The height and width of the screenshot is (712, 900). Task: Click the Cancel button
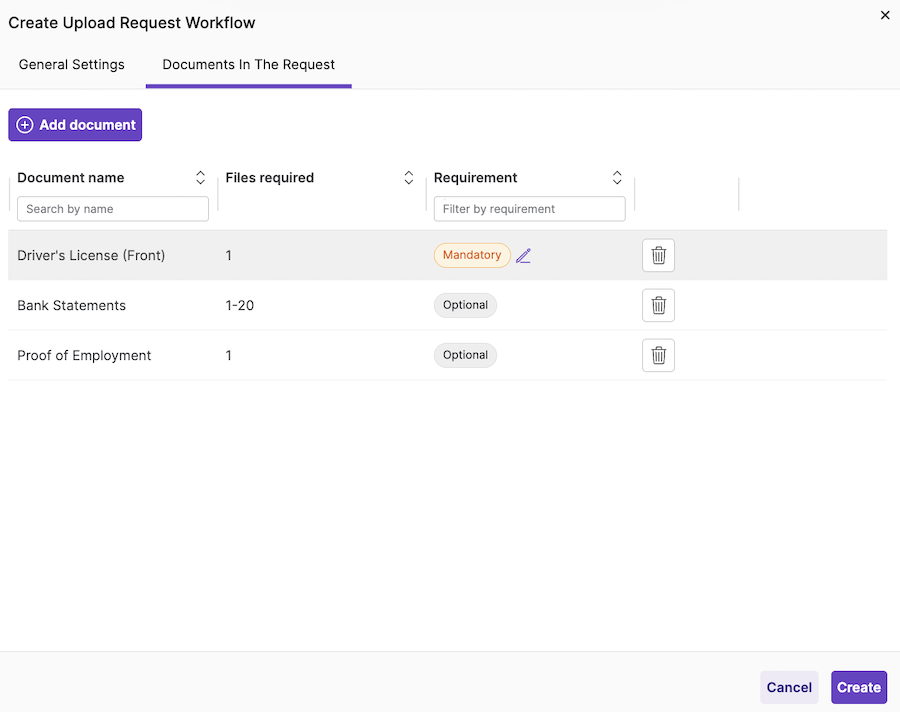pos(789,687)
